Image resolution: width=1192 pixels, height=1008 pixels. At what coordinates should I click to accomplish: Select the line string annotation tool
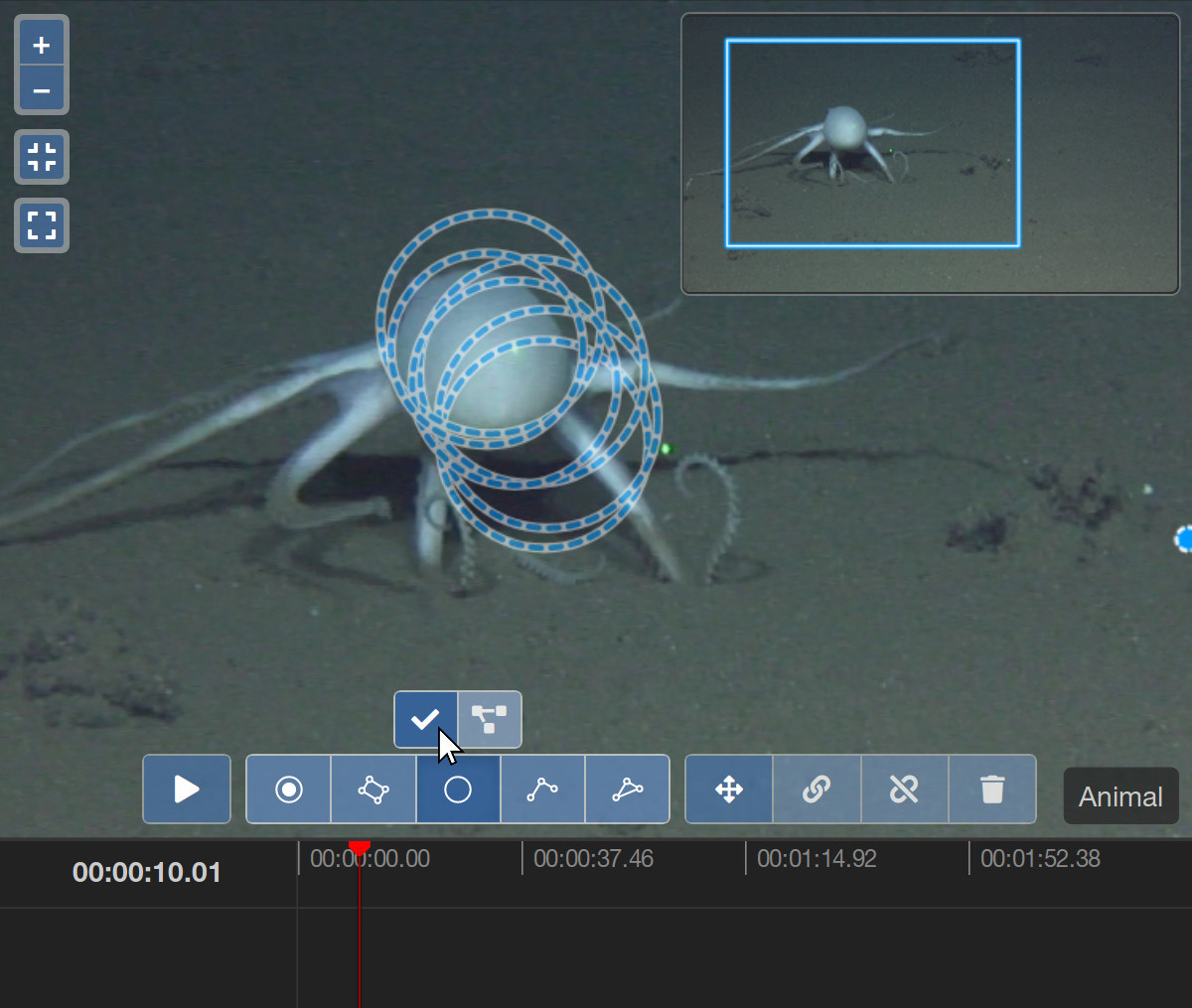click(x=542, y=790)
